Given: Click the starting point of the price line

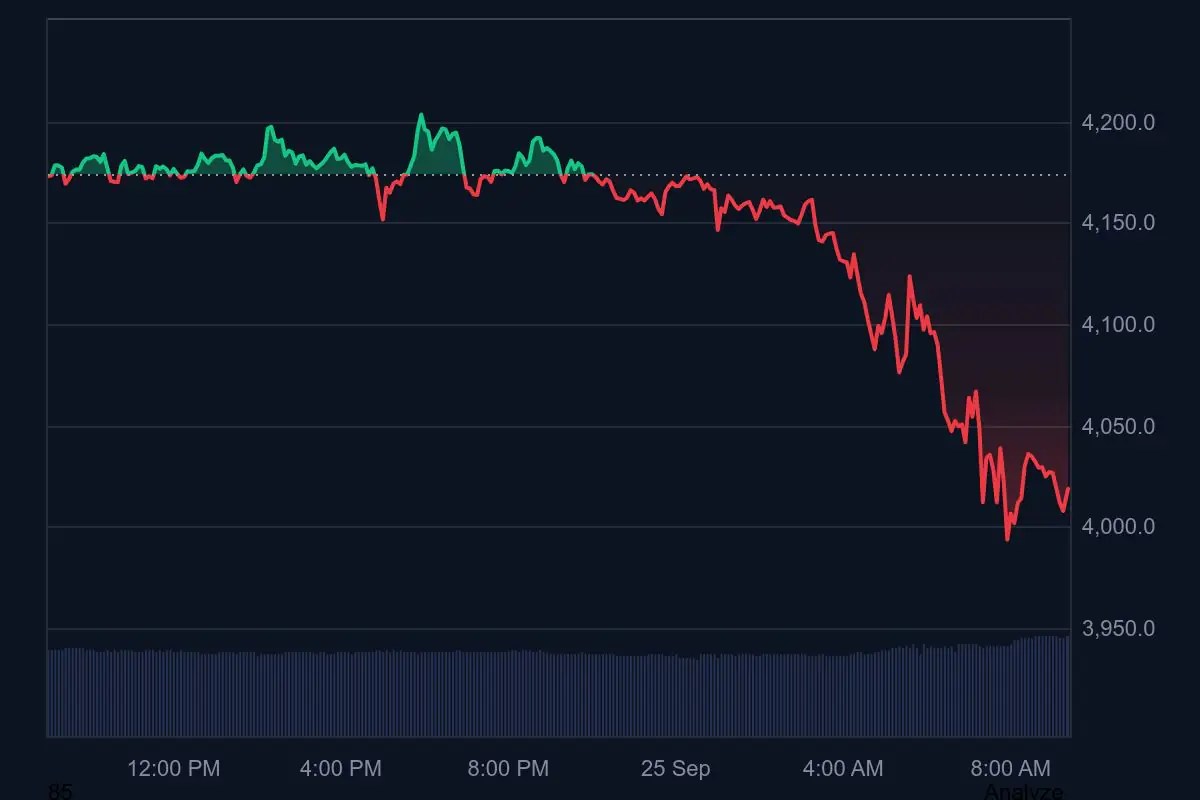Looking at the screenshot, I should click(x=48, y=176).
